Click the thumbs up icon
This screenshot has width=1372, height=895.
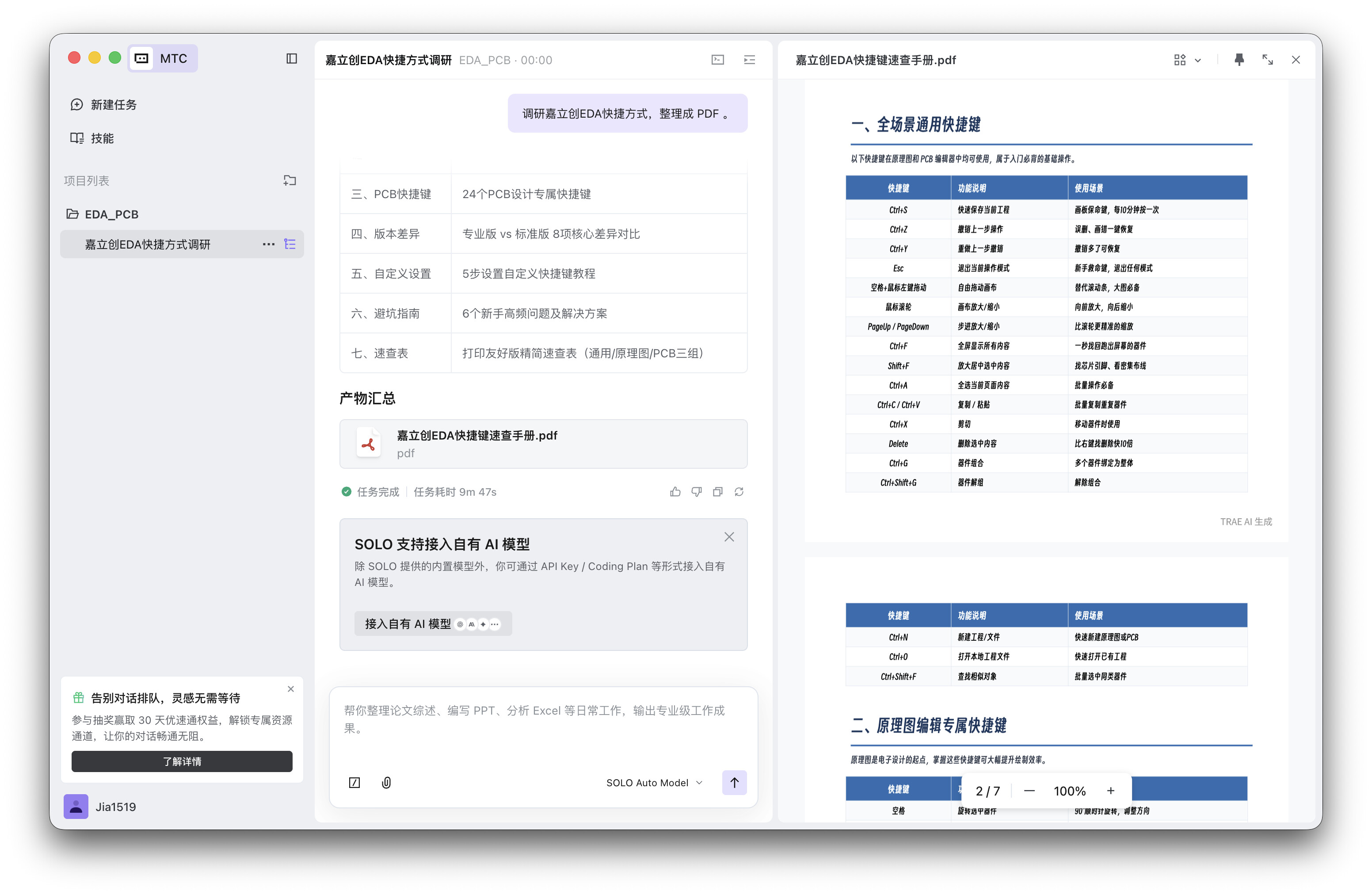pyautogui.click(x=675, y=492)
